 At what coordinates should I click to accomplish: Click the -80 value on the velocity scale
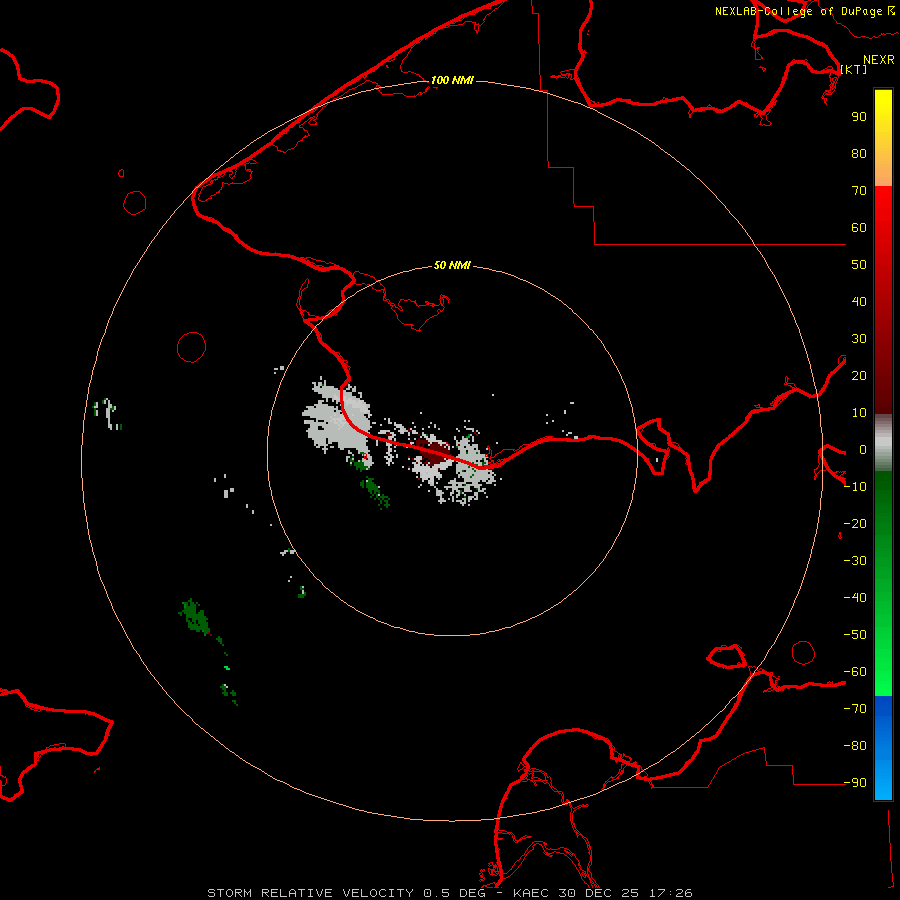[x=855, y=746]
